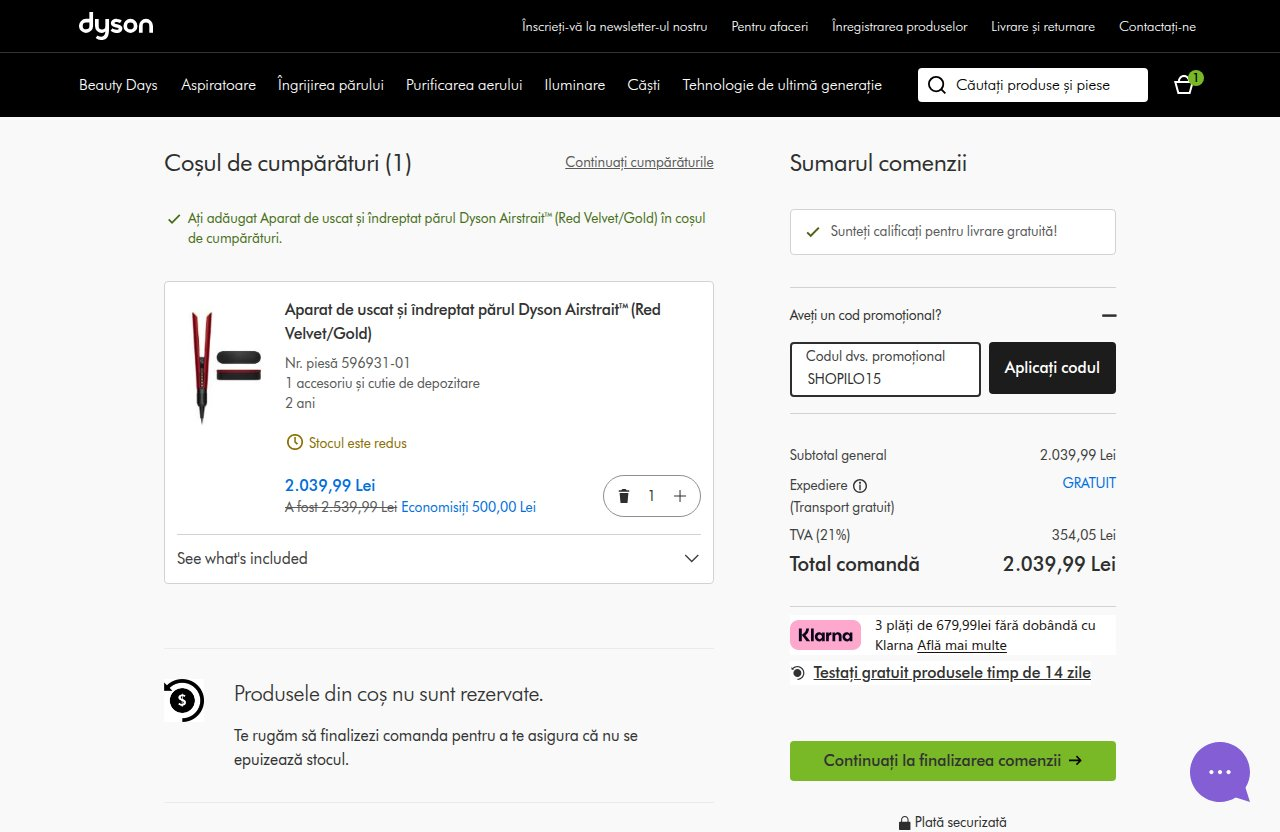The width and height of the screenshot is (1280, 832).
Task: Click the Coșul de cumpărături heading
Action: (x=288, y=163)
